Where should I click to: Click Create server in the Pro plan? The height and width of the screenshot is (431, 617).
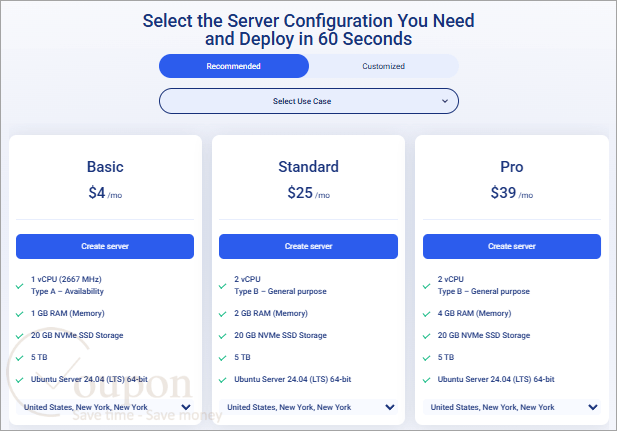point(512,246)
